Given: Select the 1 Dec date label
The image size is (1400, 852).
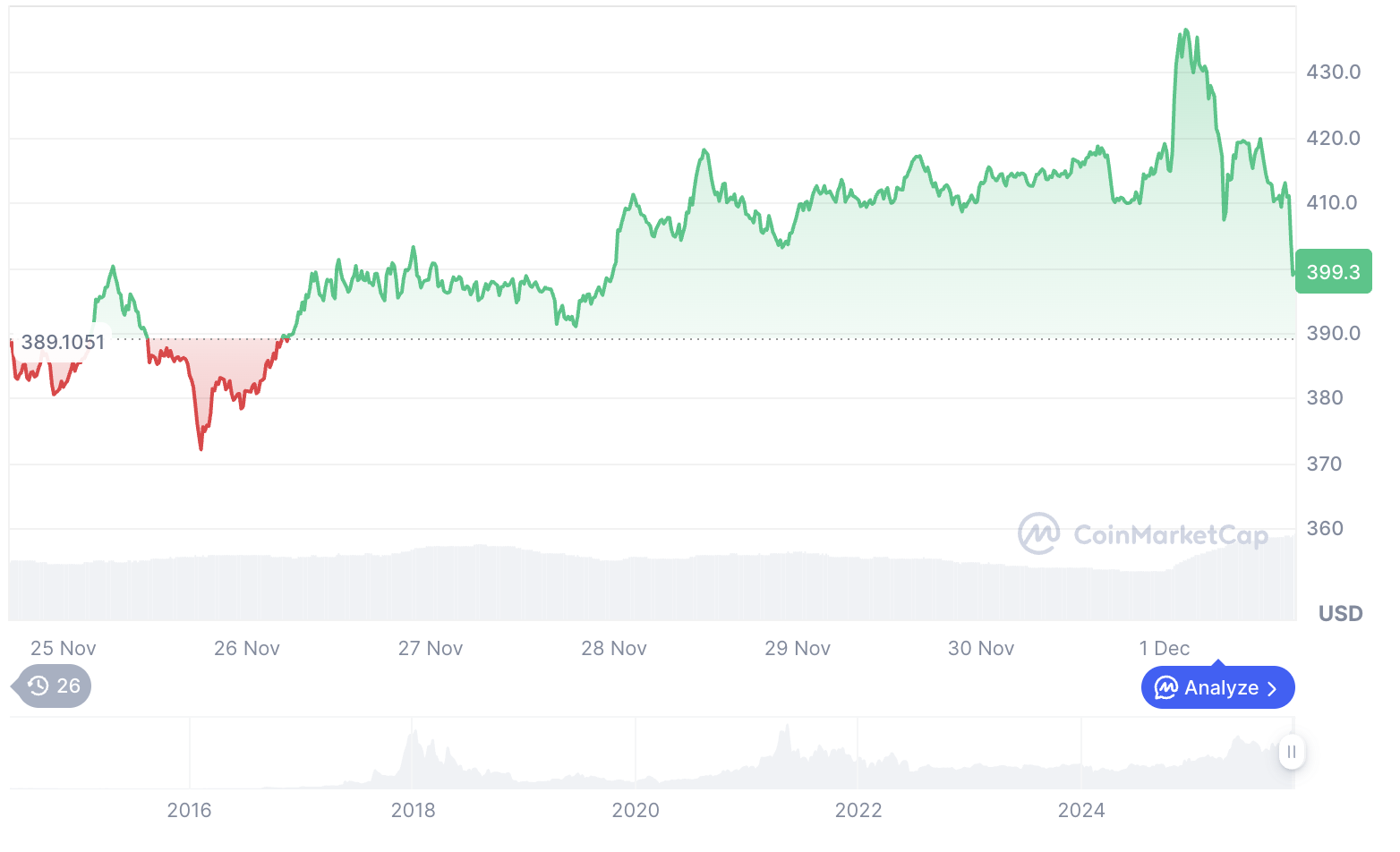Looking at the screenshot, I should coord(1164,649).
